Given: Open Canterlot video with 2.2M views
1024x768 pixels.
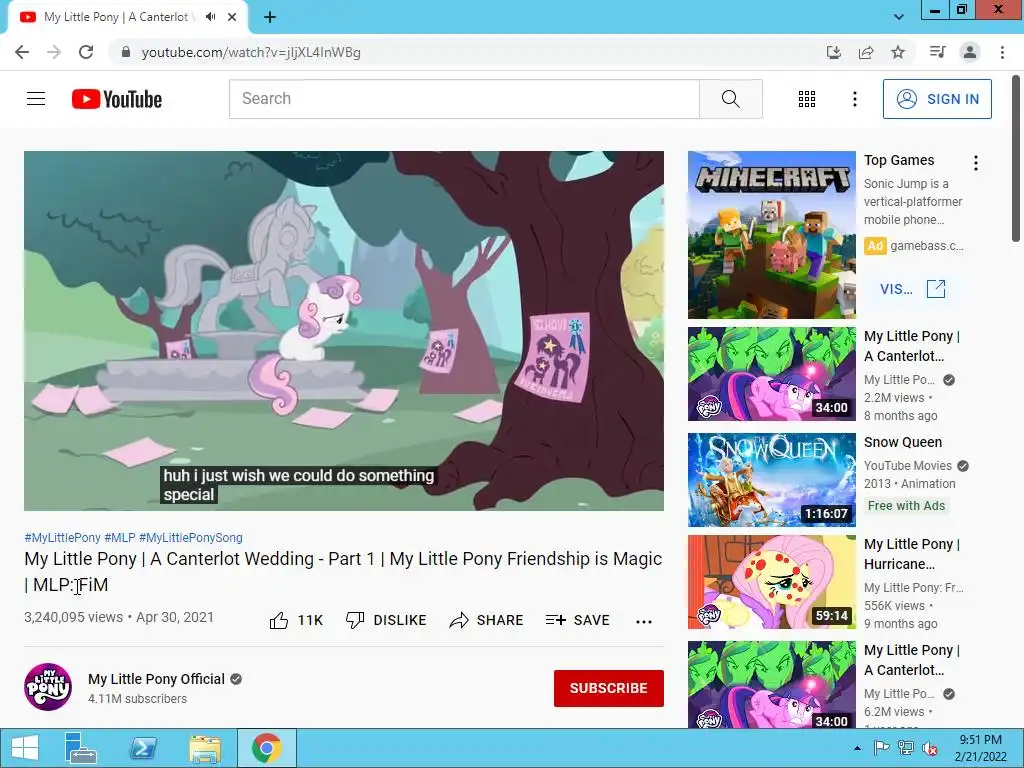Looking at the screenshot, I should tap(771, 374).
